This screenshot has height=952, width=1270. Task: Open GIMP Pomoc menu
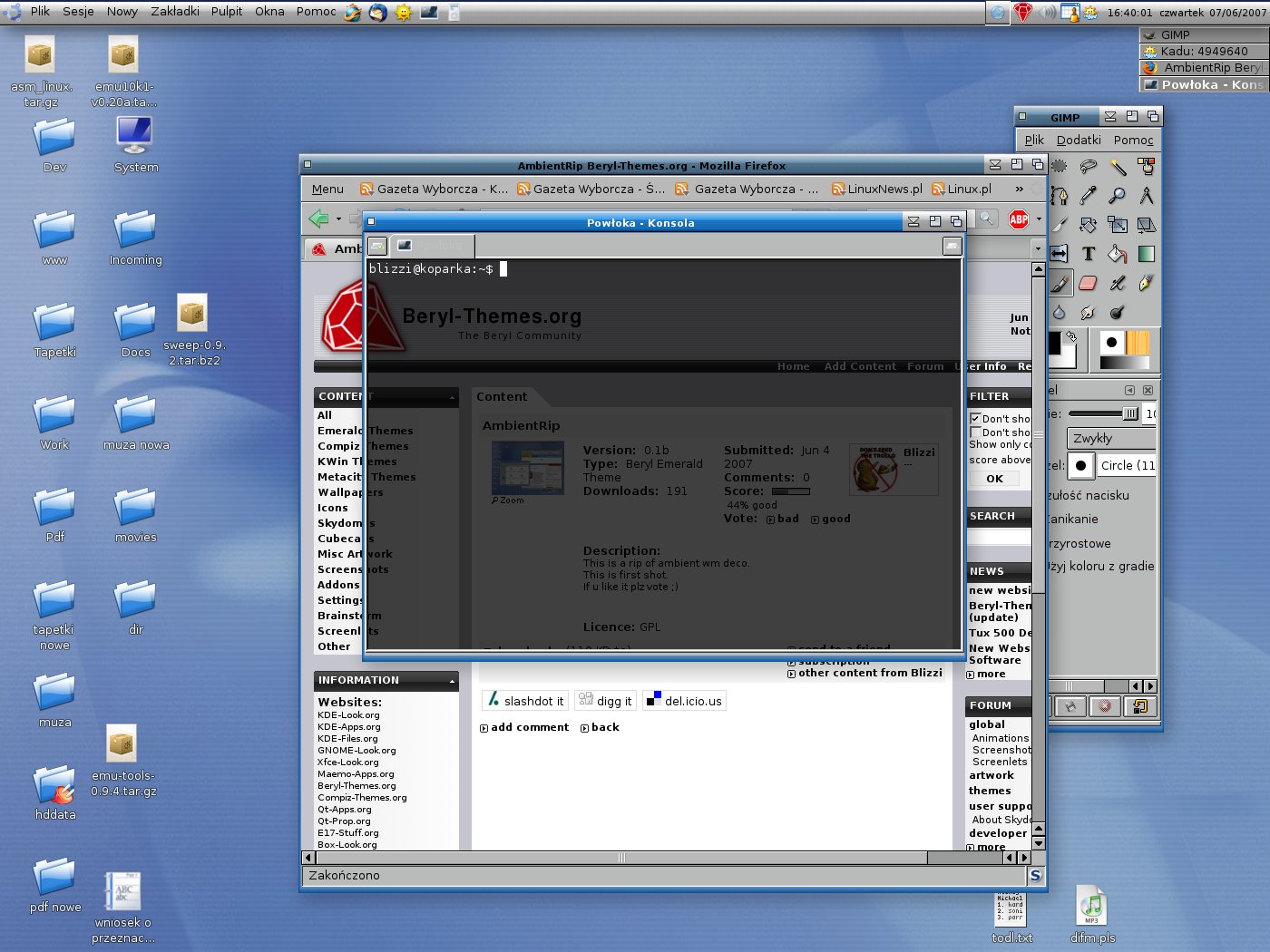pos(1133,140)
